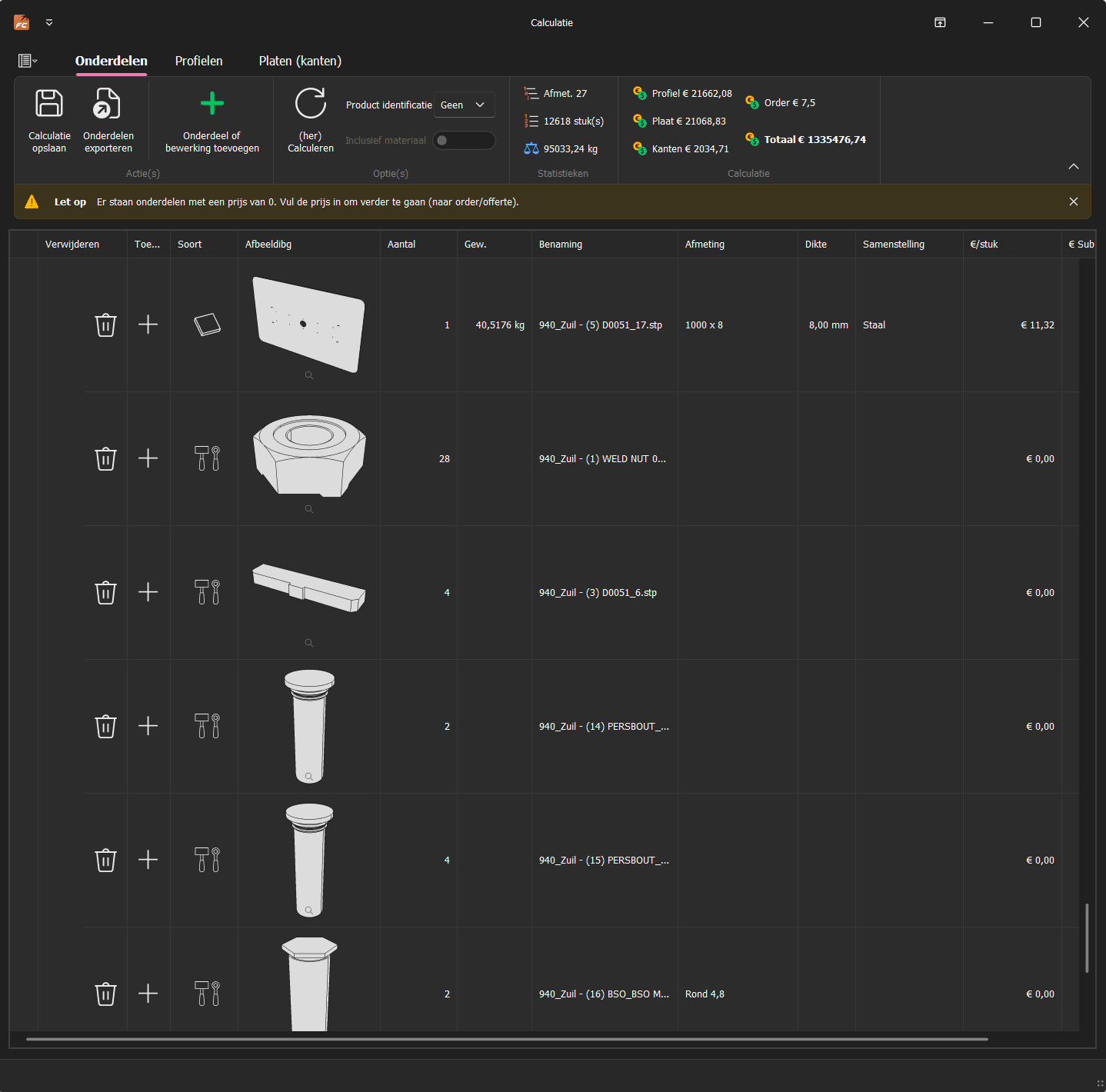Switch to the Profielen tab
This screenshot has width=1106, height=1092.
pyautogui.click(x=198, y=61)
